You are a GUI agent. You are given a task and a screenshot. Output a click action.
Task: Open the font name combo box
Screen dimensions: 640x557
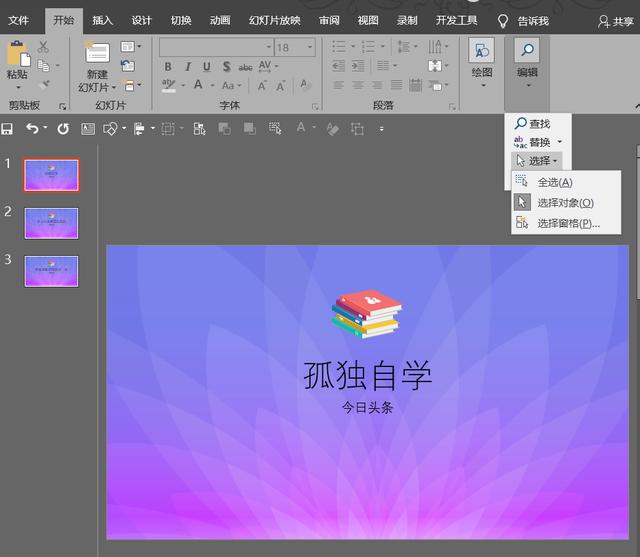pyautogui.click(x=216, y=47)
